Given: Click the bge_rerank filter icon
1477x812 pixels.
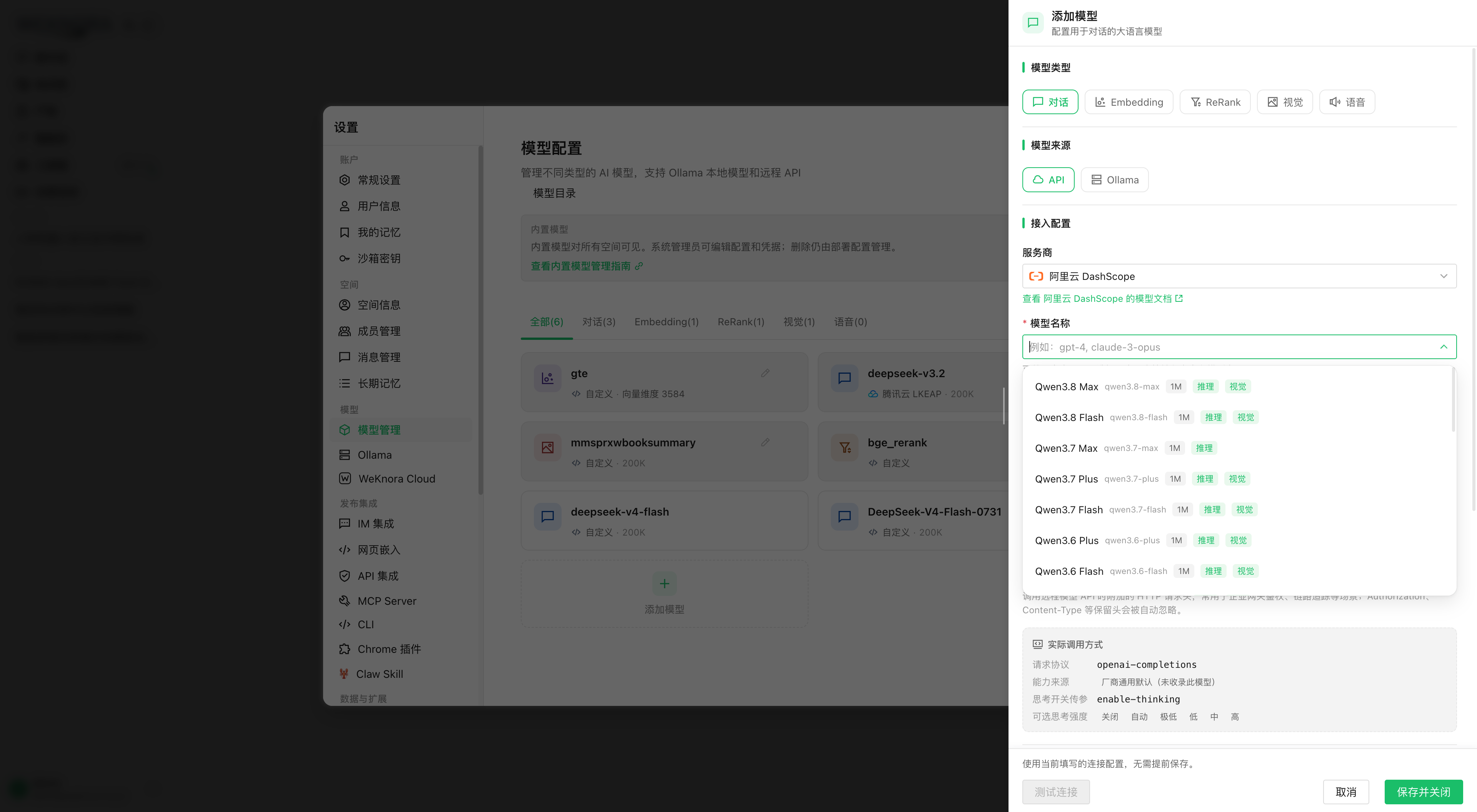Looking at the screenshot, I should click(x=845, y=448).
